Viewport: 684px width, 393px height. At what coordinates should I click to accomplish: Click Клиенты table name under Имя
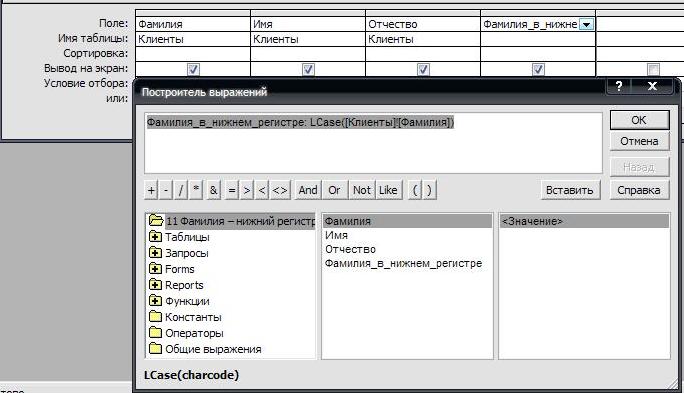308,39
